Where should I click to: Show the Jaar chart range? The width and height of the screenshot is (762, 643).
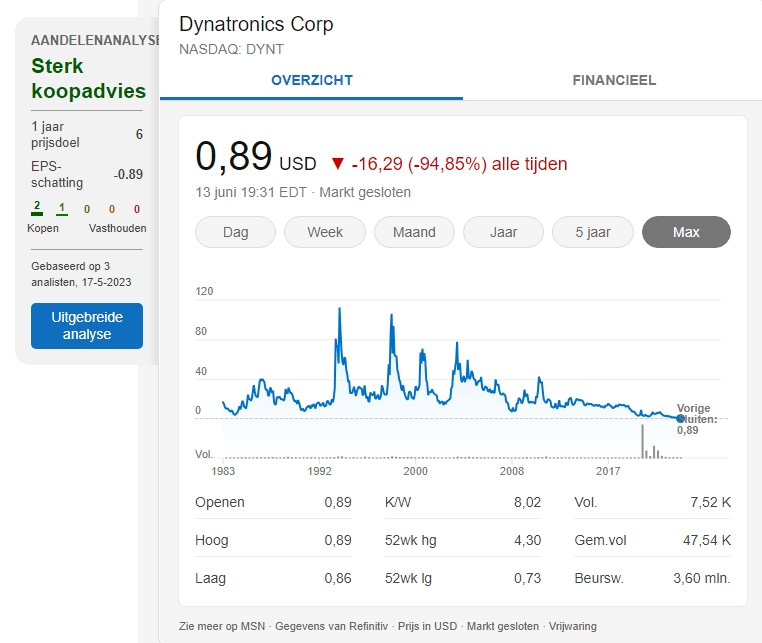(503, 232)
